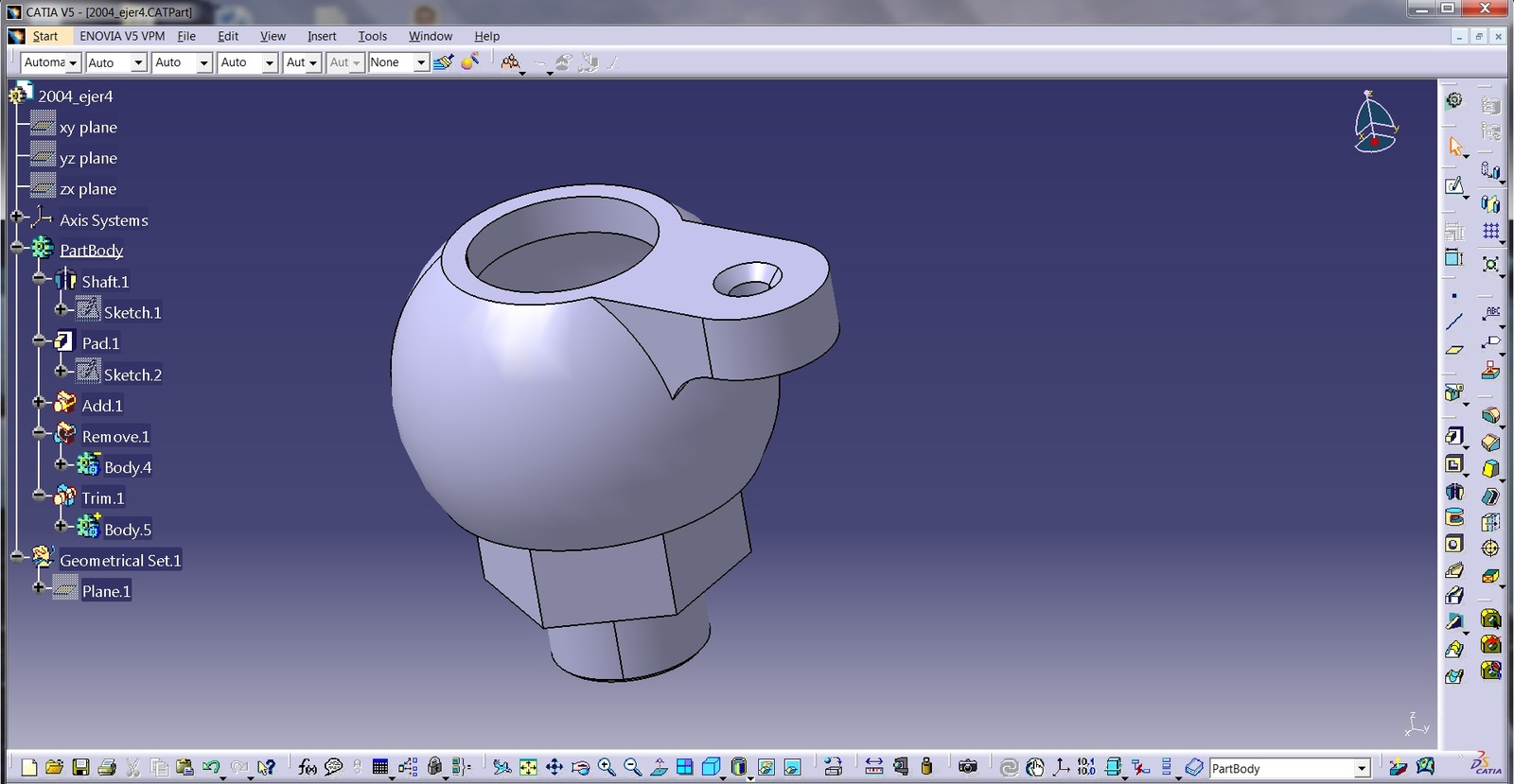Image resolution: width=1514 pixels, height=784 pixels.
Task: Collapse the PartBody tree node
Action: tap(16, 247)
